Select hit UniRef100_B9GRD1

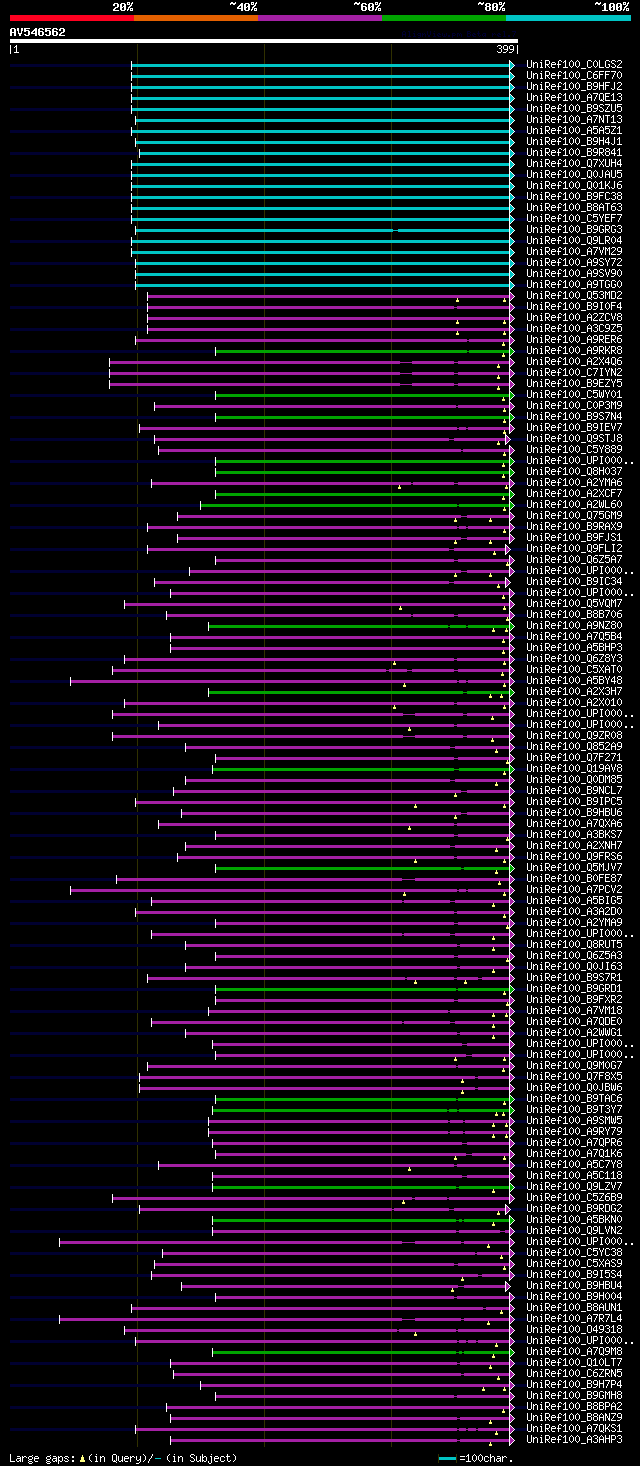(x=573, y=989)
